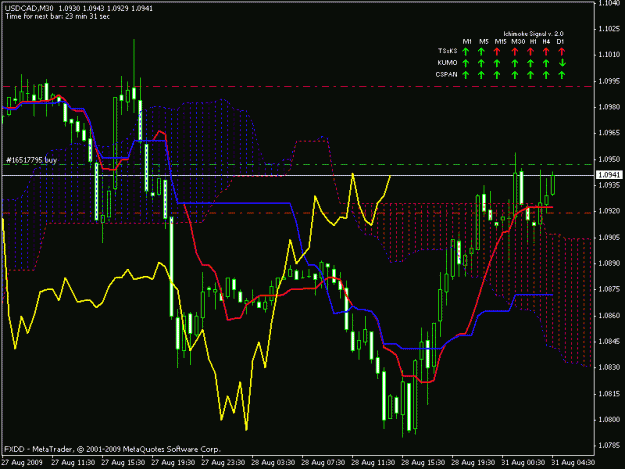This screenshot has width=625, height=469.
Task: Click the TSxKS M5 green up arrow
Action: click(481, 51)
